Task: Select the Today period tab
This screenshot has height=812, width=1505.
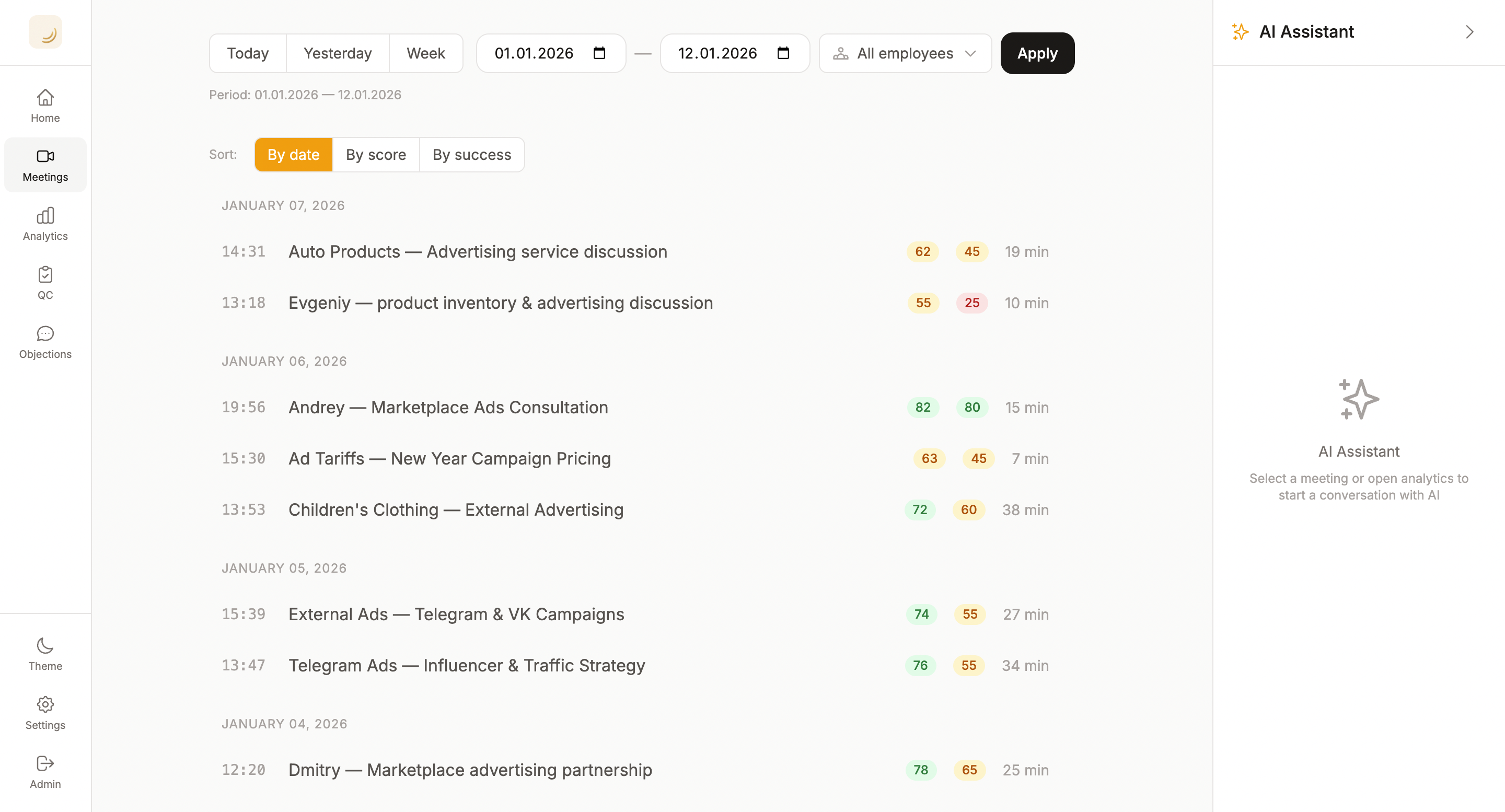Action: click(248, 53)
